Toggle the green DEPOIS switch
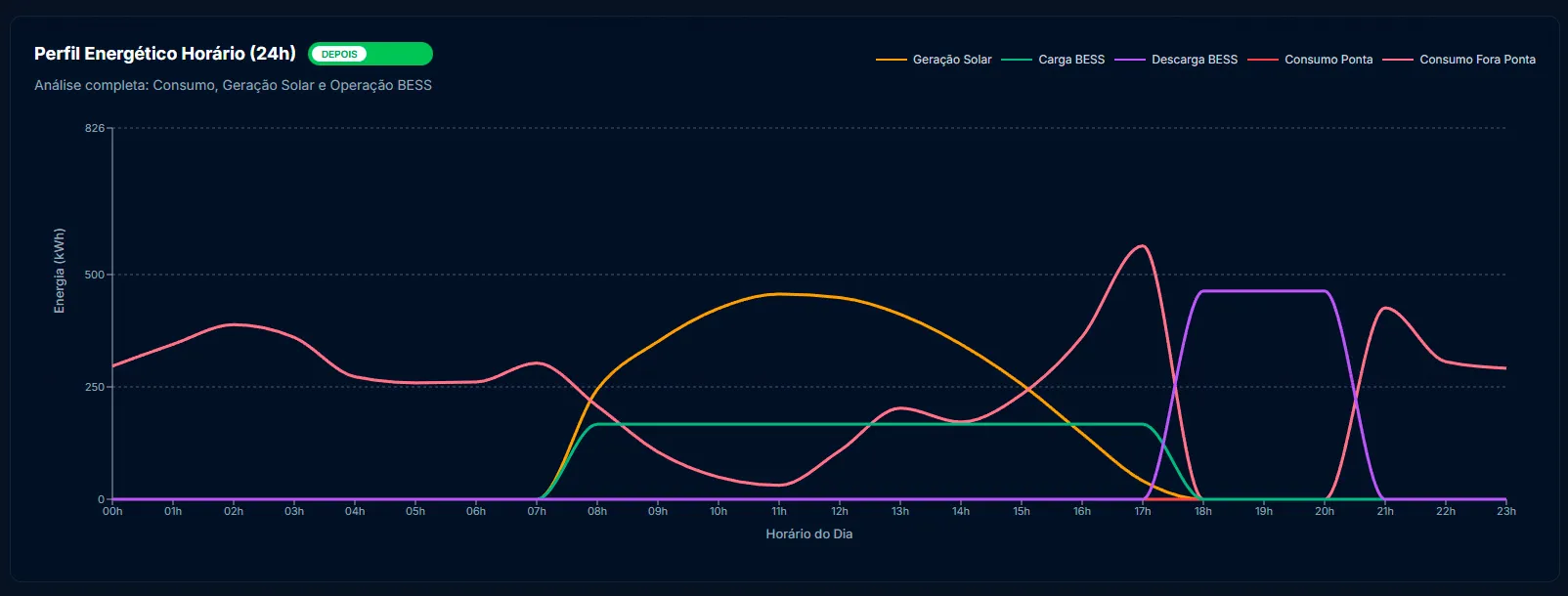Image resolution: width=1568 pixels, height=596 pixels. coord(370,54)
